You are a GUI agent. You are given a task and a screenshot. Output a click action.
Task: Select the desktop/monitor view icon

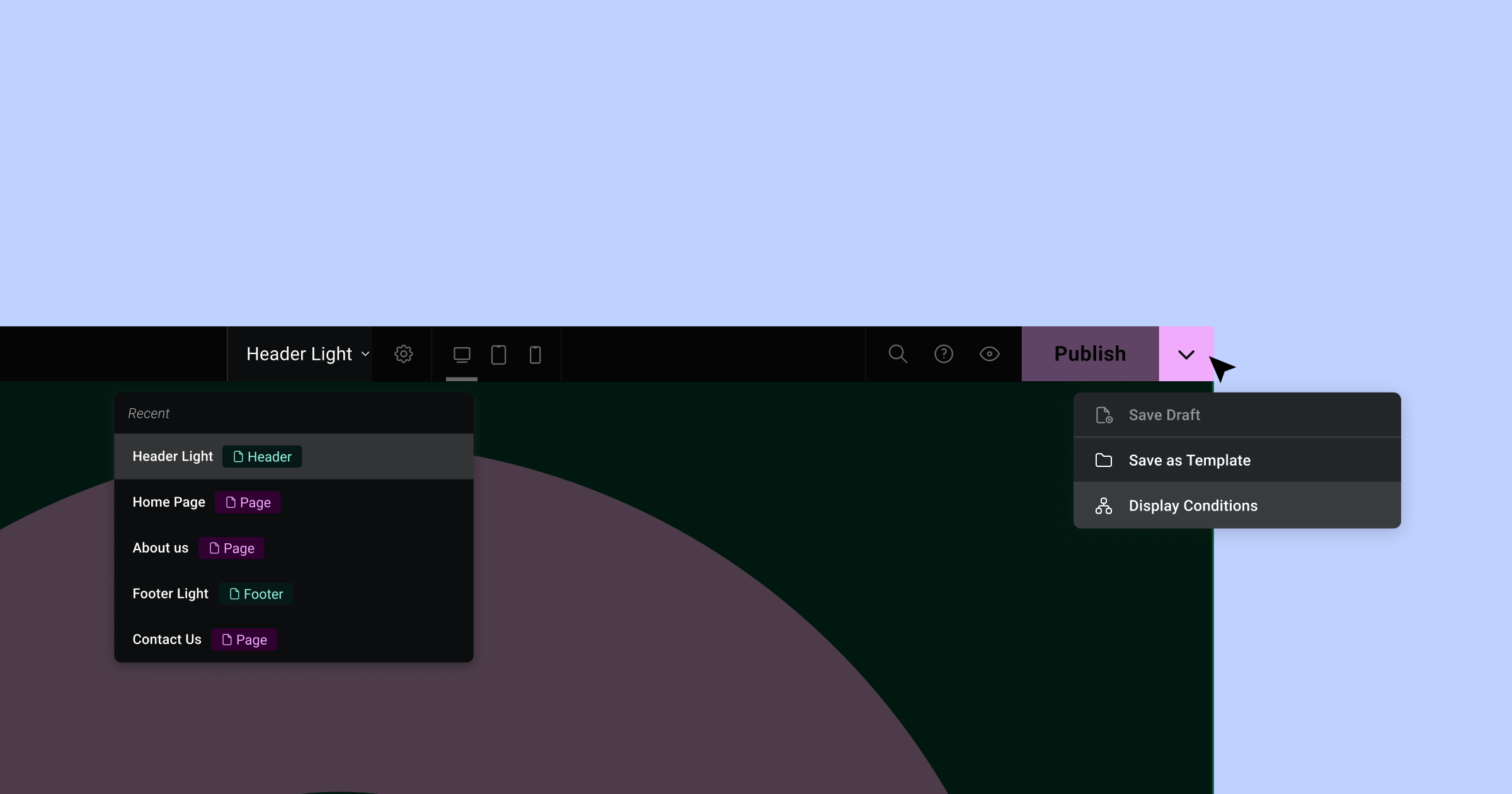coord(461,354)
